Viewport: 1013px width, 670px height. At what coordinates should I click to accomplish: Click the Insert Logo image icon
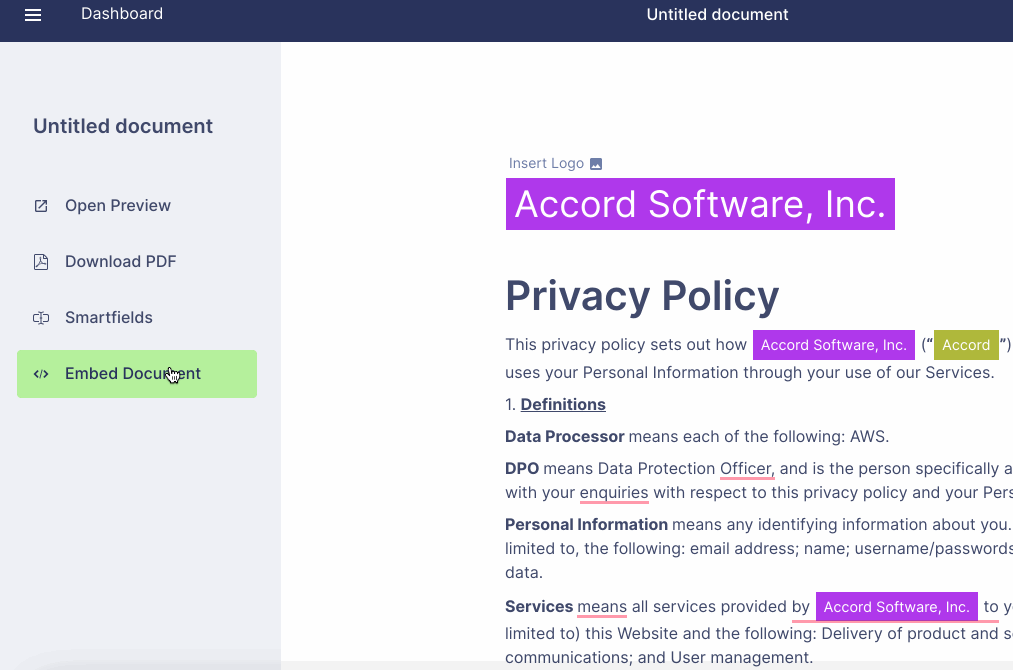tap(596, 164)
